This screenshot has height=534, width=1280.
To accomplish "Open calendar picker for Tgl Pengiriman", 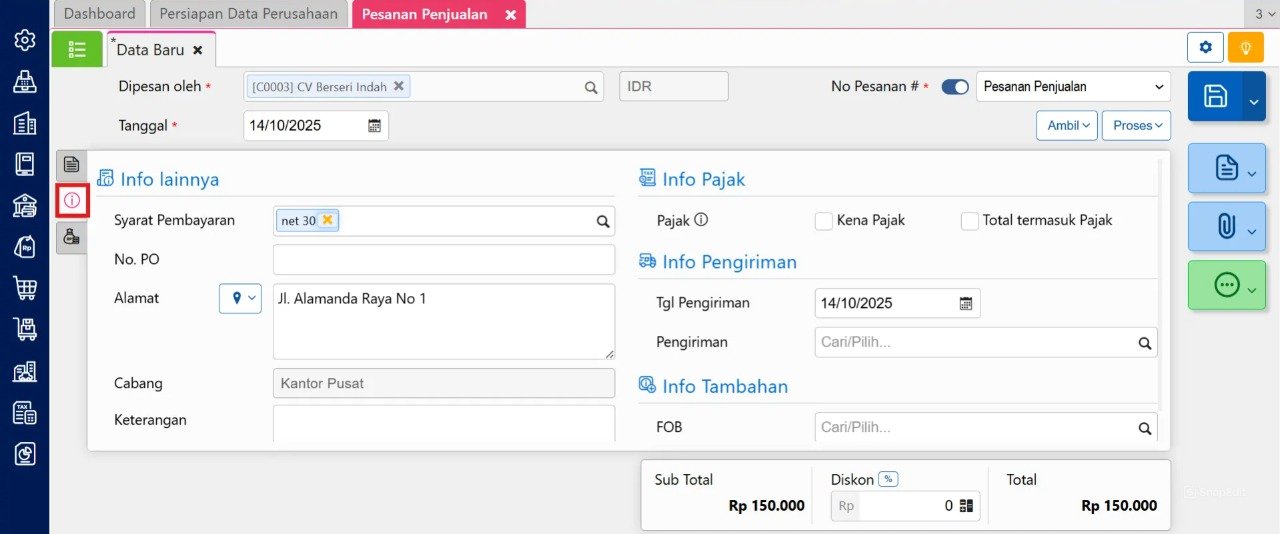I will pos(966,303).
